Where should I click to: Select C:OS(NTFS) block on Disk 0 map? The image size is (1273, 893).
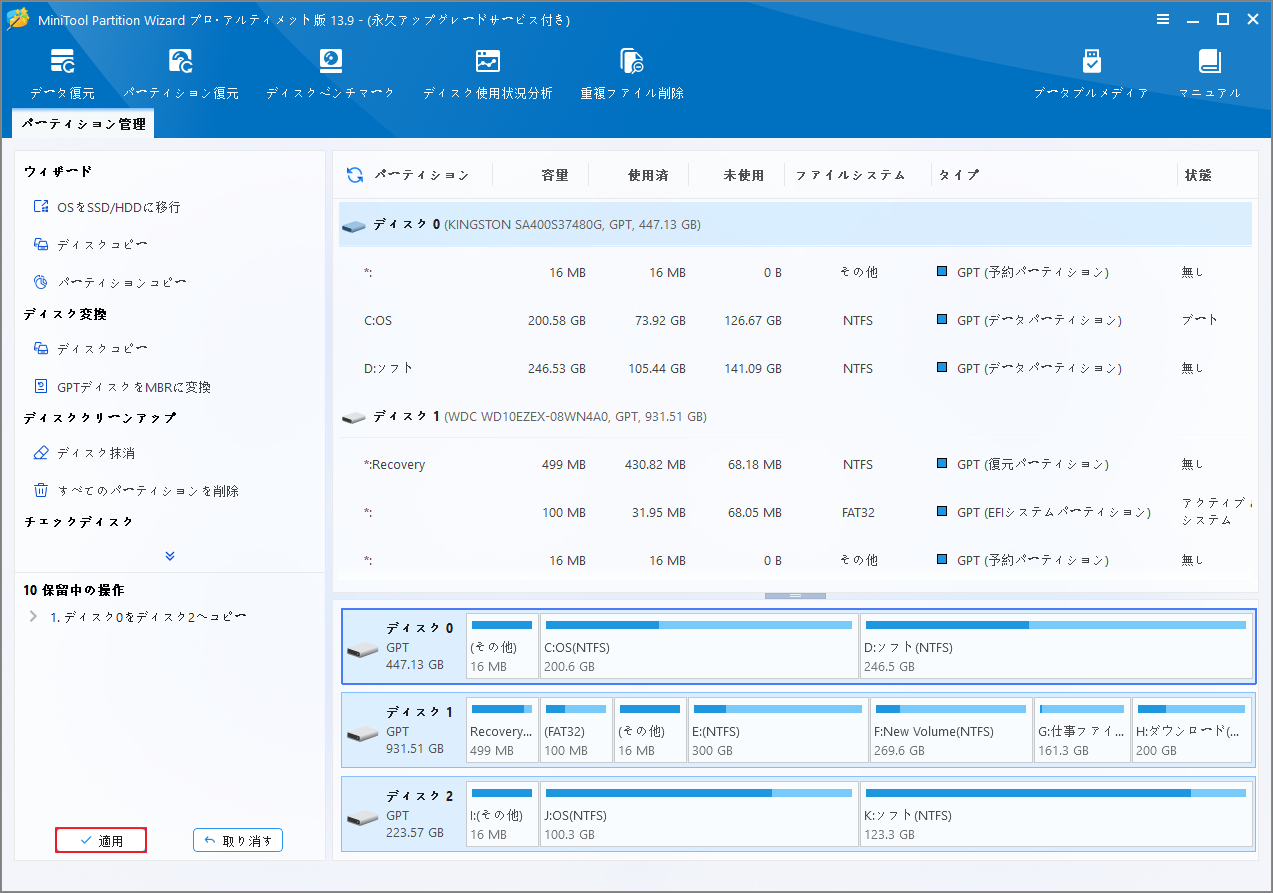click(x=699, y=646)
